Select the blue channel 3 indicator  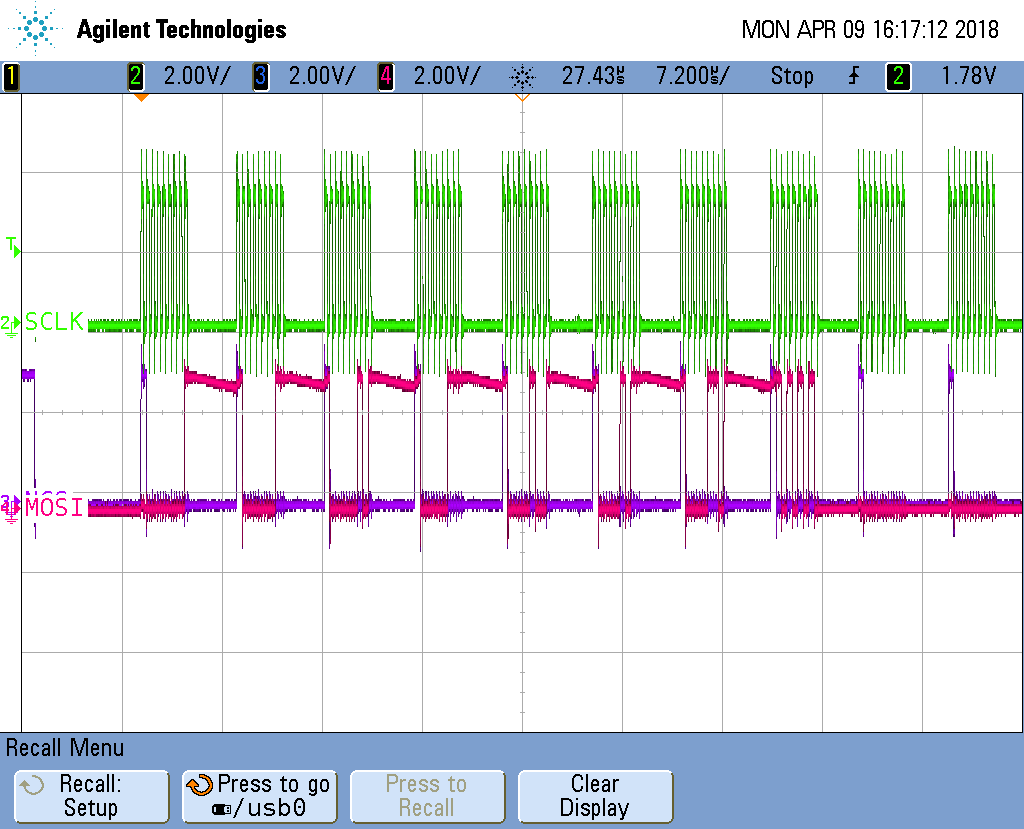(x=261, y=76)
